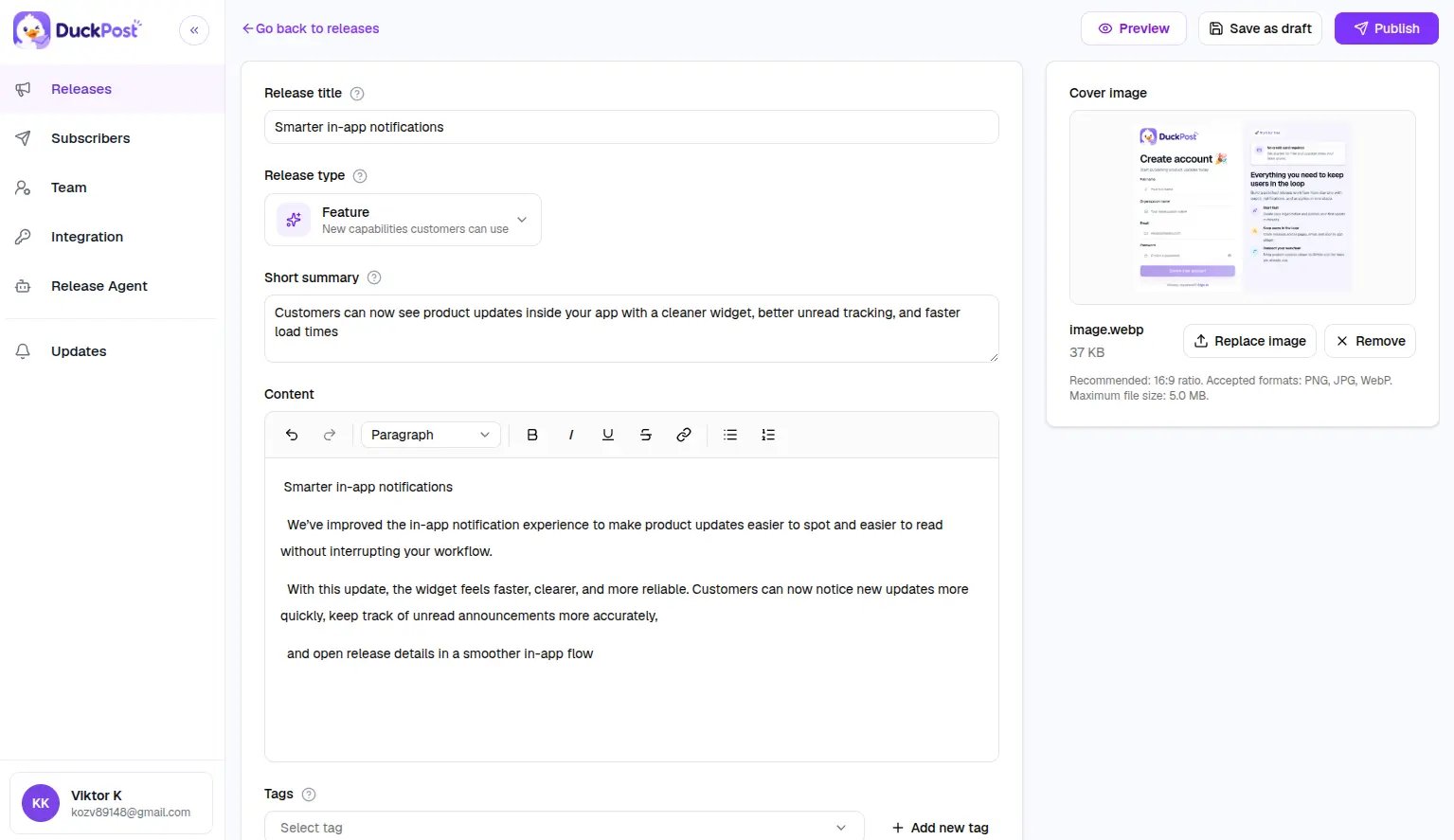Toggle underline formatting
This screenshot has width=1454, height=840.
608,435
